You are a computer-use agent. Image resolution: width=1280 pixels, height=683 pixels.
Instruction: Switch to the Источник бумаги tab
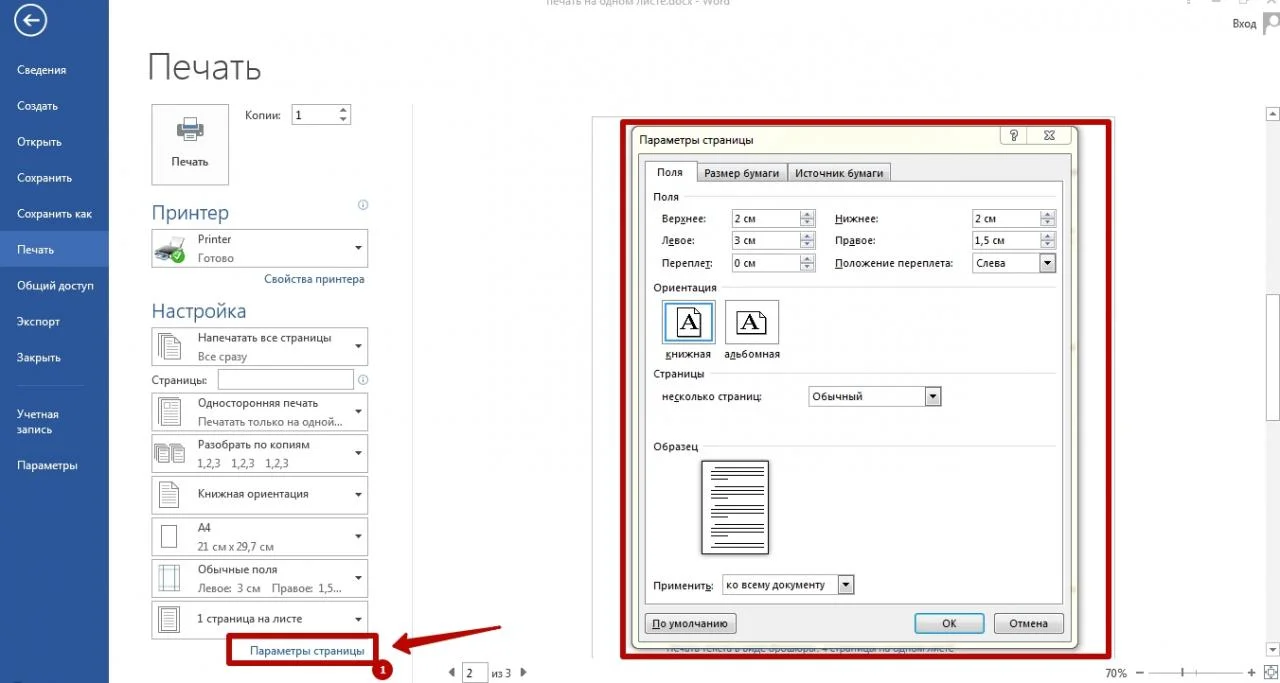(839, 173)
